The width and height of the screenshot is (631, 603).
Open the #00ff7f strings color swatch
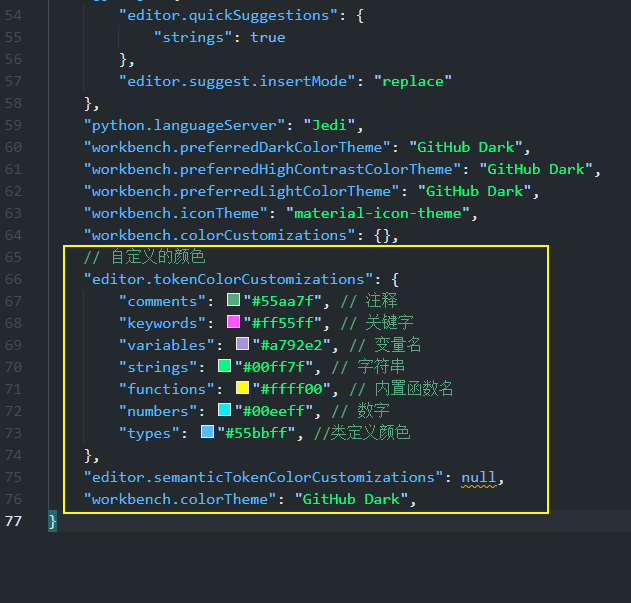225,366
